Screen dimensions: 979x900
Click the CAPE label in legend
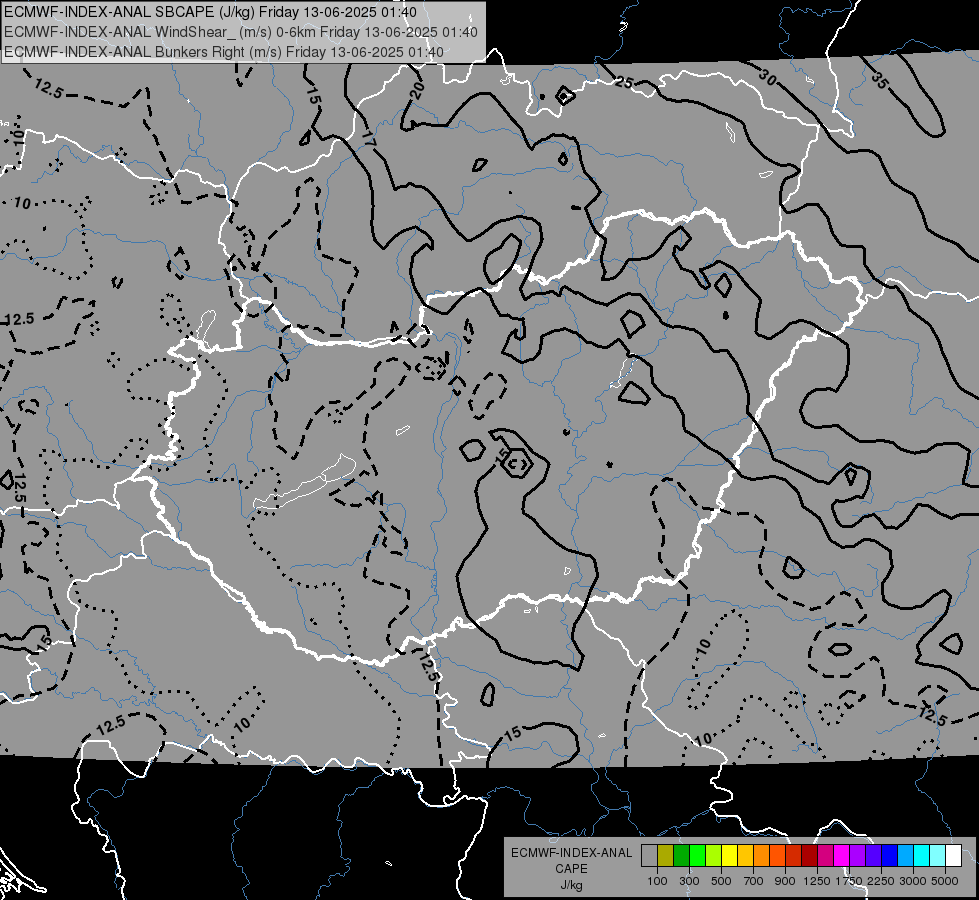coord(572,868)
